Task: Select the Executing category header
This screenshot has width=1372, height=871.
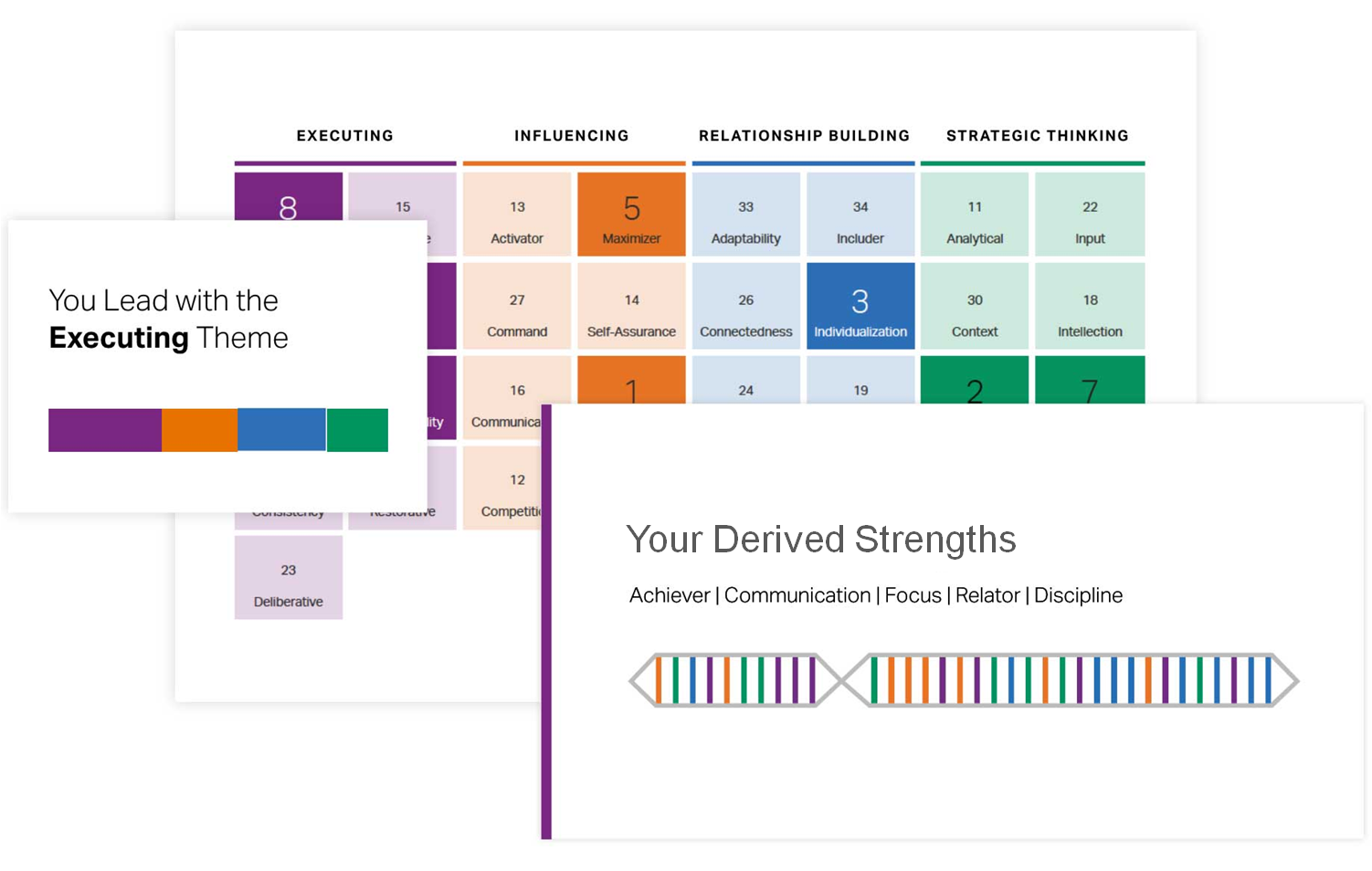Action: (344, 136)
